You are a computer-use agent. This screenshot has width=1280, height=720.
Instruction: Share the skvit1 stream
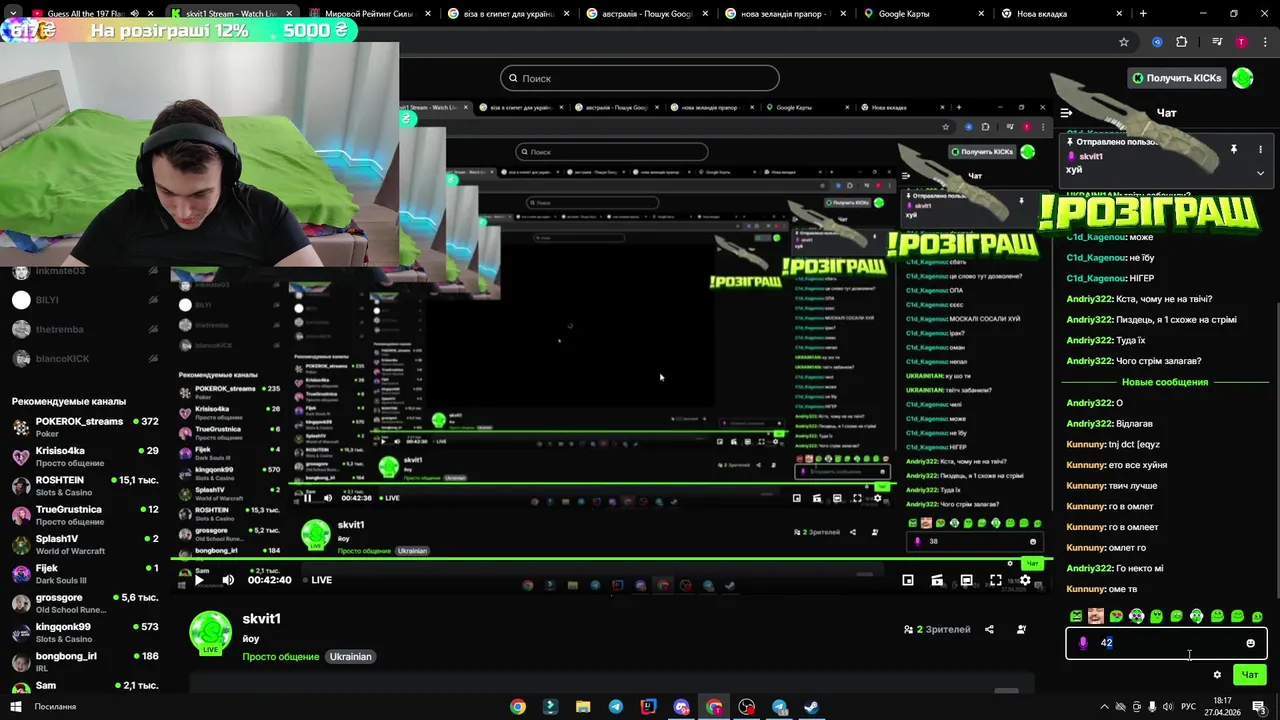(x=989, y=629)
